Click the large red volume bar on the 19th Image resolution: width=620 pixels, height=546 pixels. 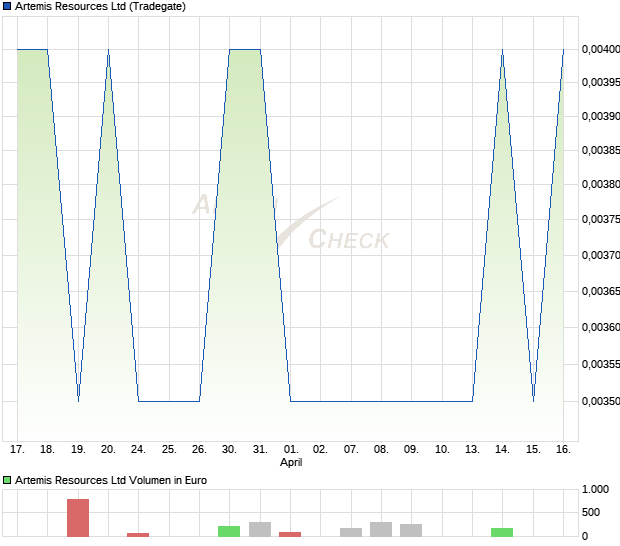(x=78, y=518)
